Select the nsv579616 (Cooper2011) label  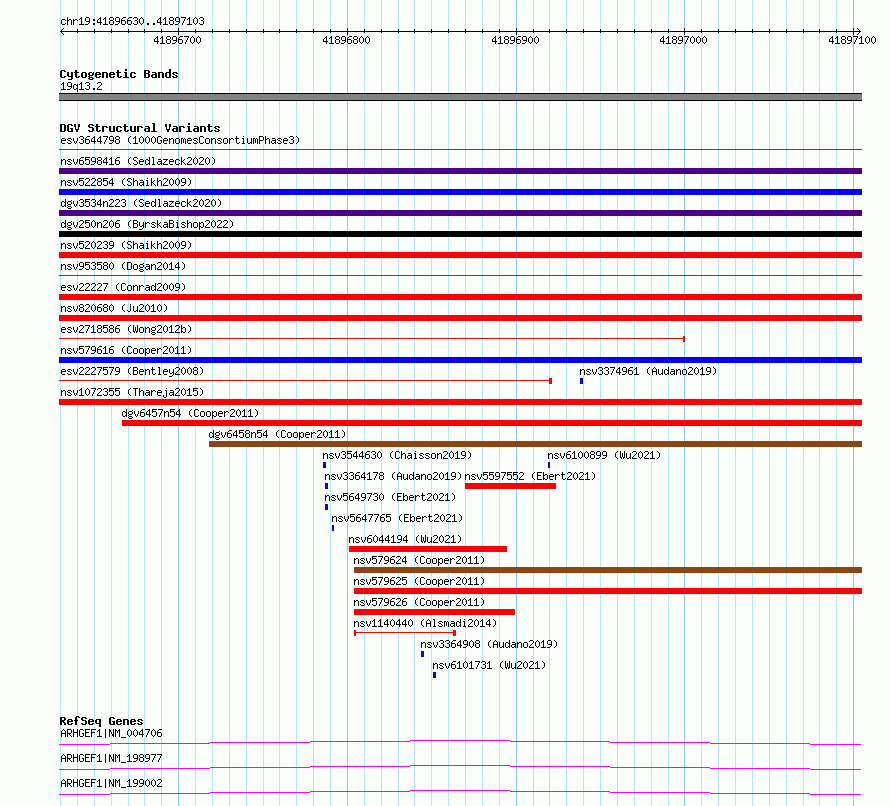(x=126, y=350)
